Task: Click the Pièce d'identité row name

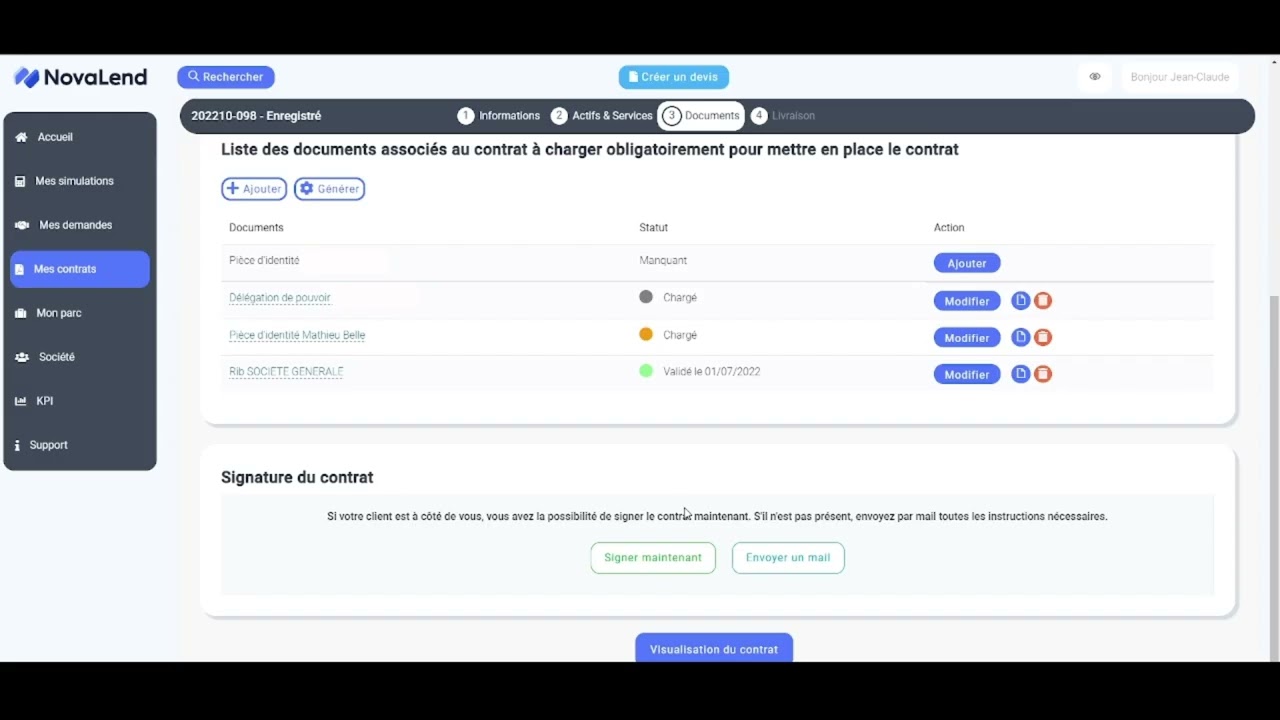Action: point(264,260)
